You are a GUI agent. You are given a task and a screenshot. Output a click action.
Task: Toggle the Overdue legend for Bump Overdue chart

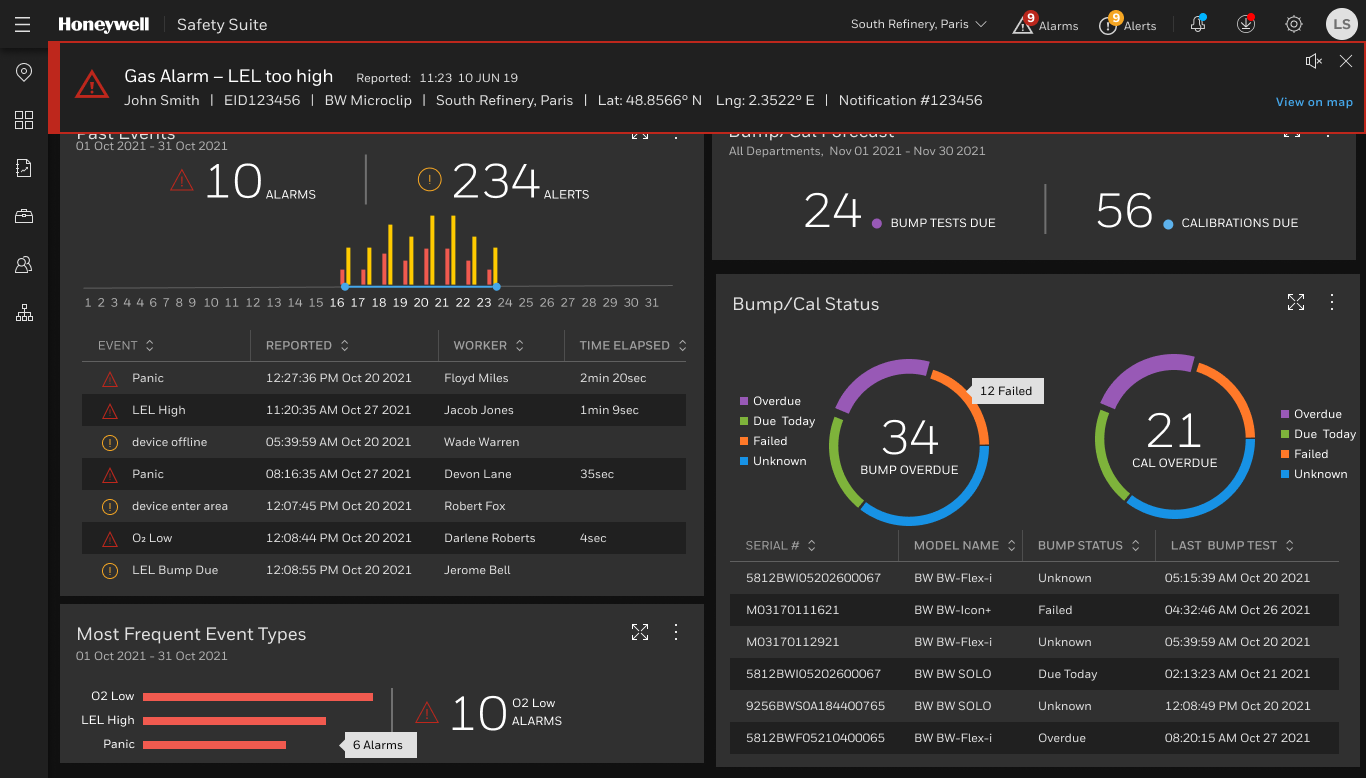(x=769, y=401)
